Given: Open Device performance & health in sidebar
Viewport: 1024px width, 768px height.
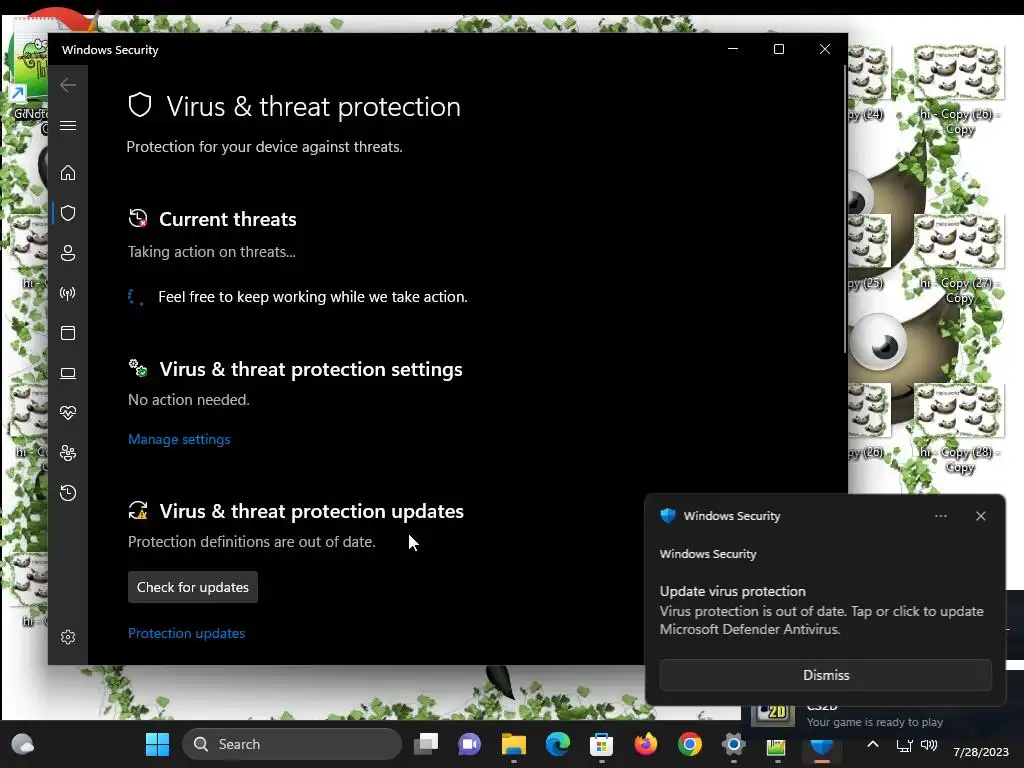Looking at the screenshot, I should coord(68,413).
